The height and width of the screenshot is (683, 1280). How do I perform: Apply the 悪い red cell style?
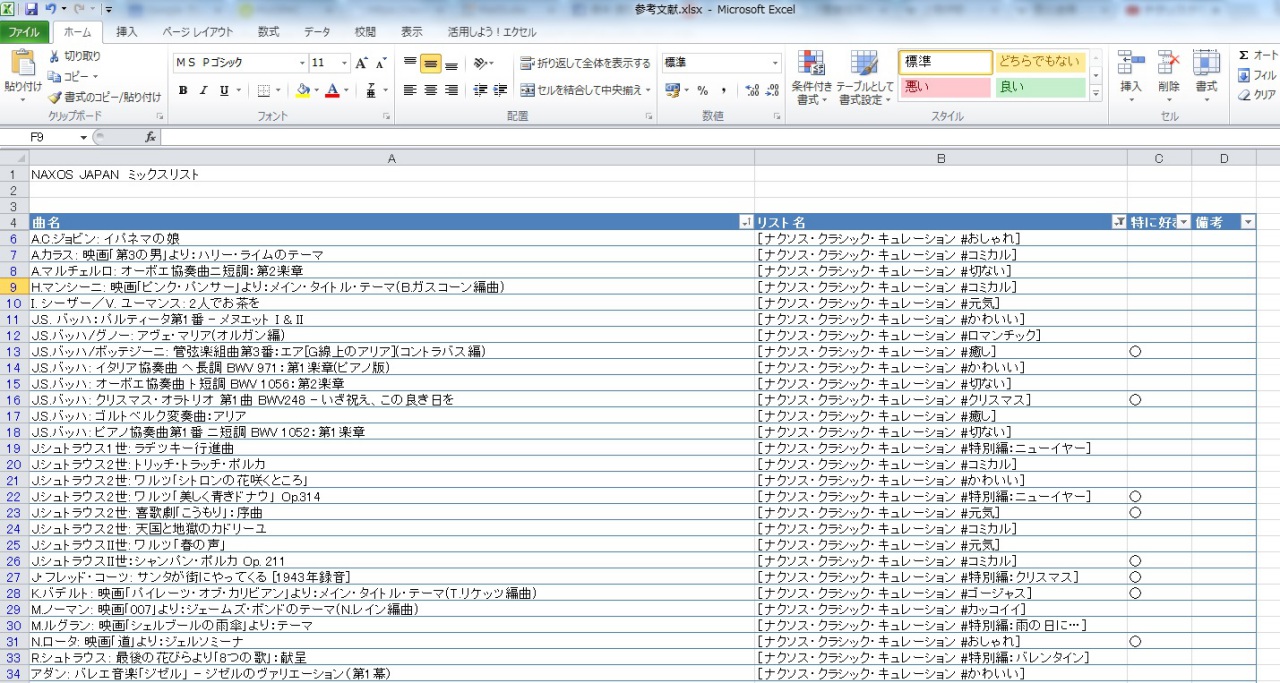(944, 87)
